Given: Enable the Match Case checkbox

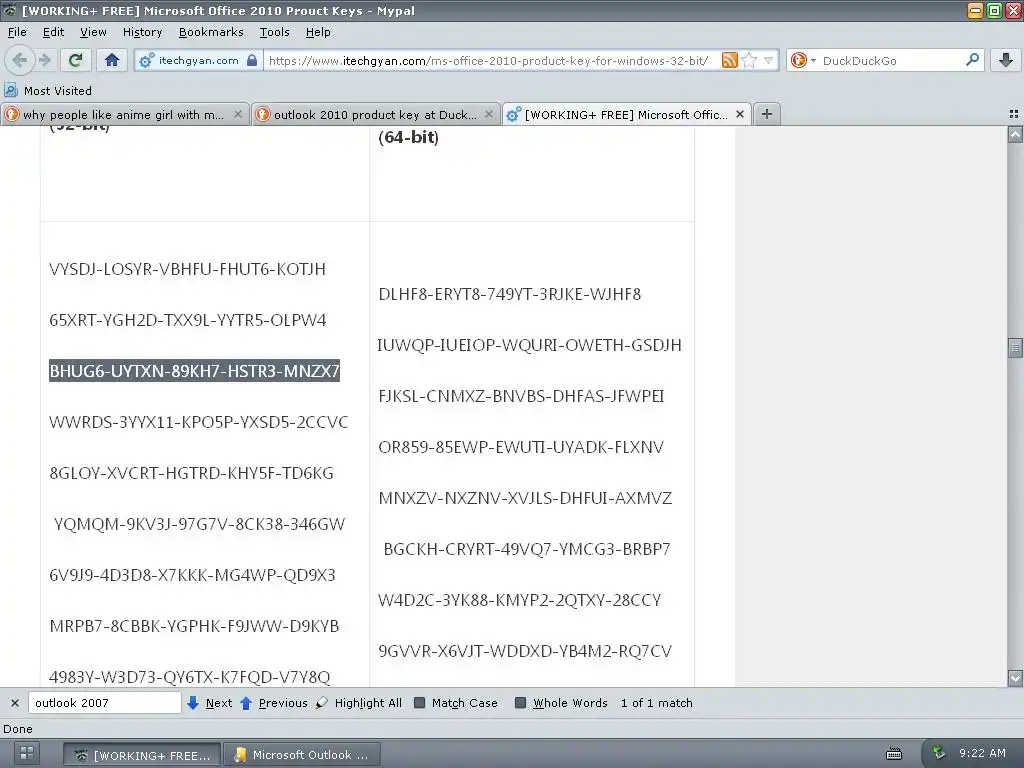Looking at the screenshot, I should [419, 703].
